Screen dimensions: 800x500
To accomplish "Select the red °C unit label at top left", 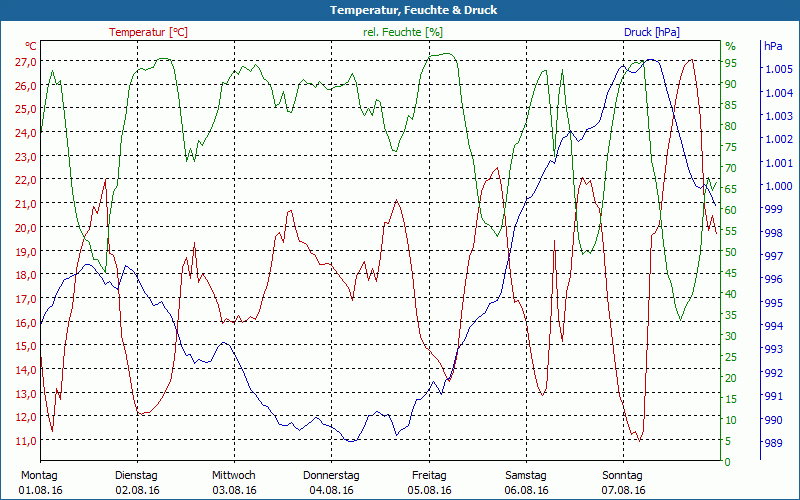I will [31, 46].
